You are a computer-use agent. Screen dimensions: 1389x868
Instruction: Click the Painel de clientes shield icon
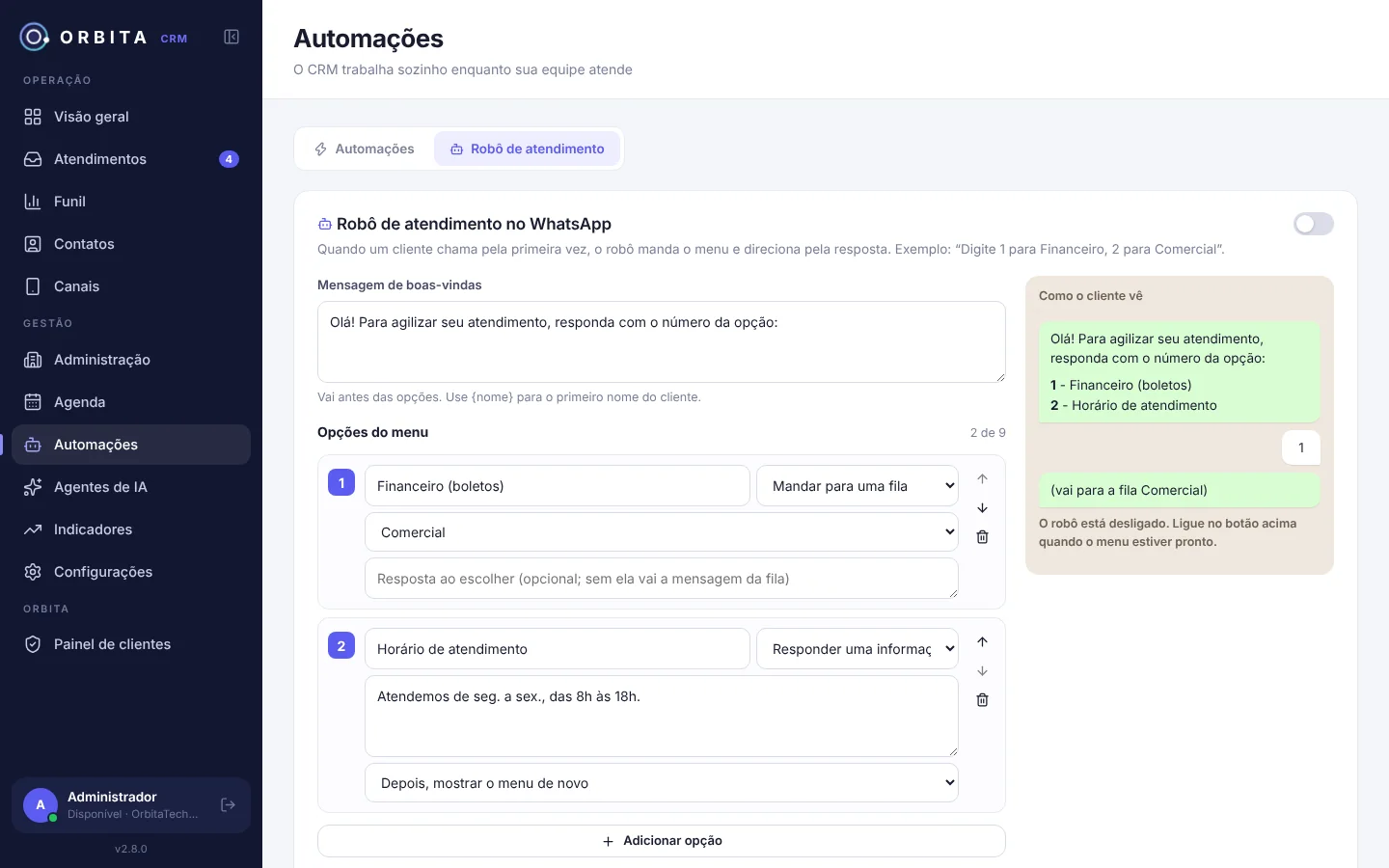pos(33,644)
